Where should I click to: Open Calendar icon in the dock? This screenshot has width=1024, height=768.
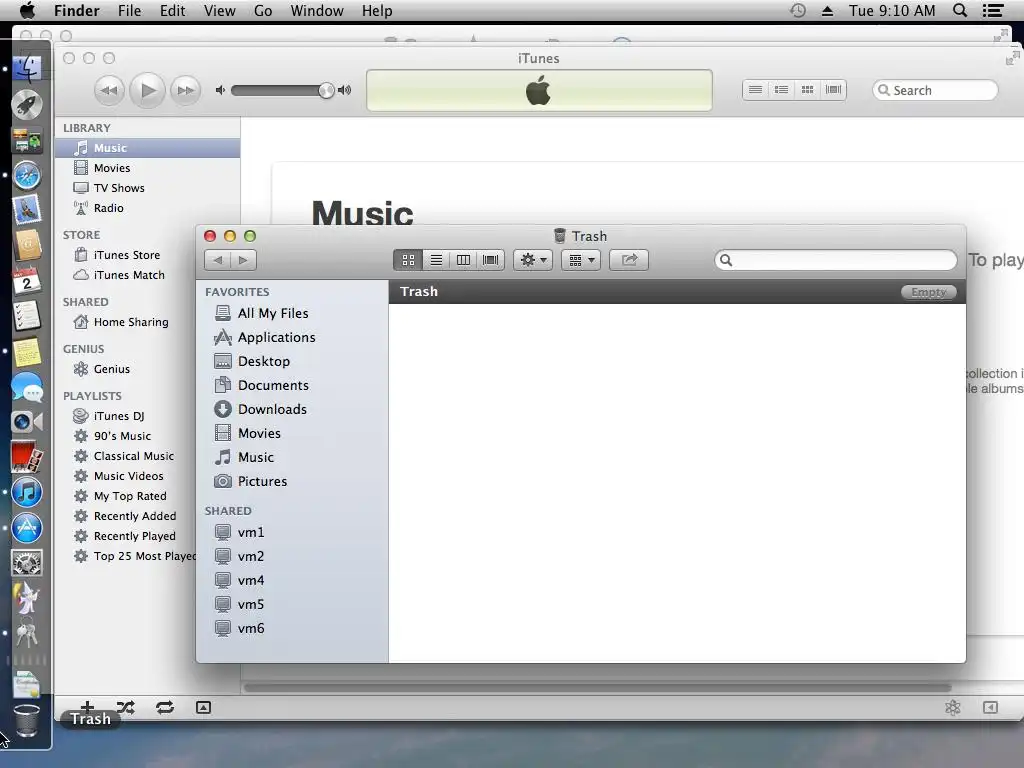27,281
